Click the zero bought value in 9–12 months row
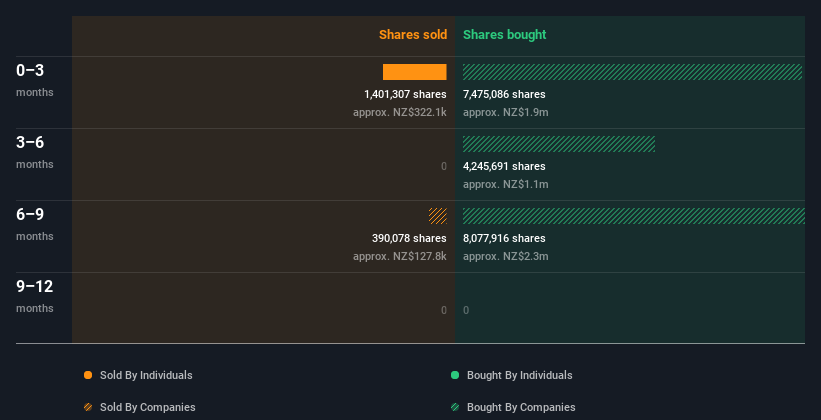Image resolution: width=821 pixels, height=420 pixels. click(x=466, y=310)
